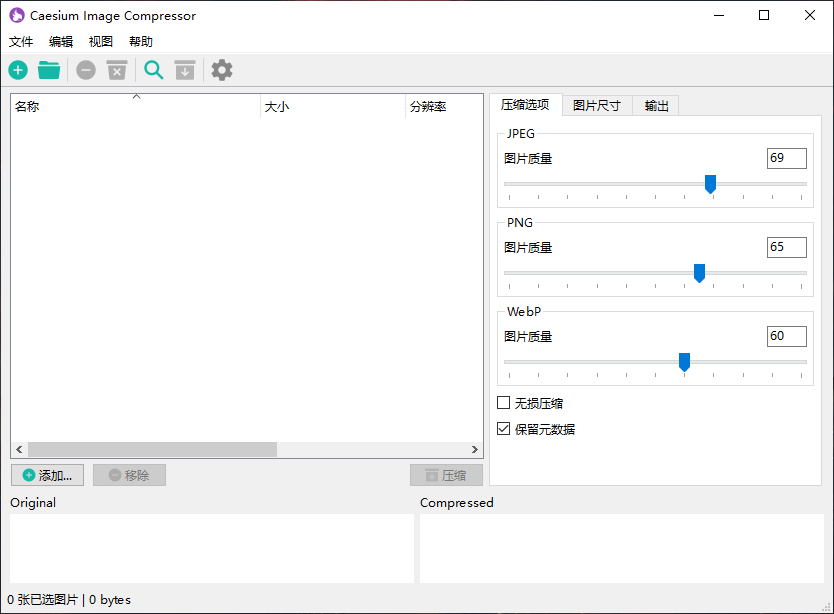Click the WebP quality slider handle
The width and height of the screenshot is (834, 614).
[x=685, y=362]
